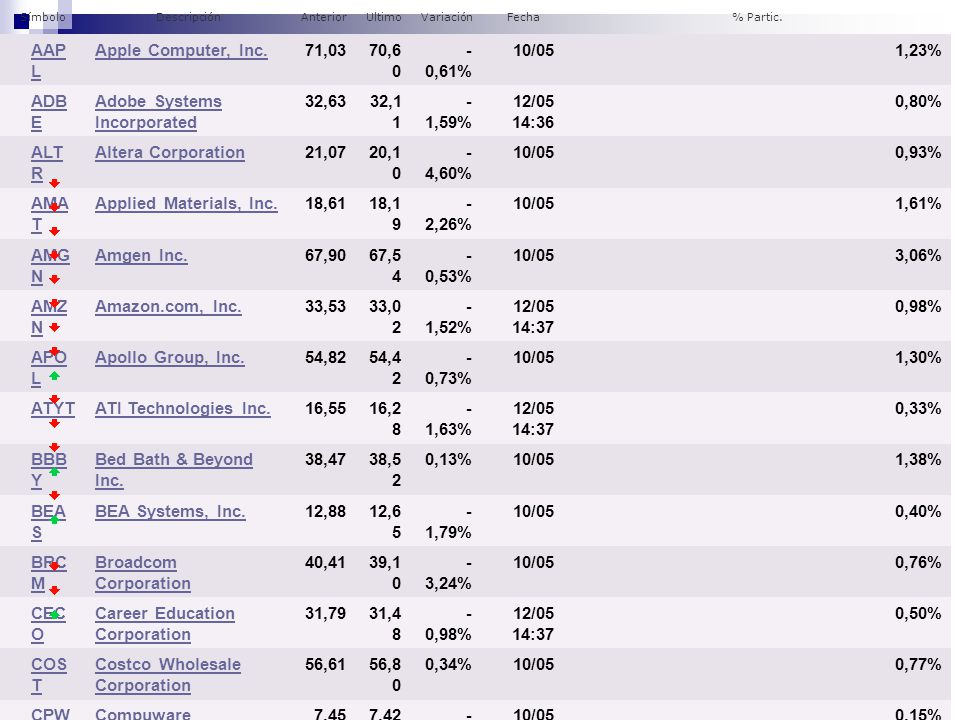Viewport: 960px width, 720px height.
Task: Click the Símbolo column header
Action: (43, 17)
